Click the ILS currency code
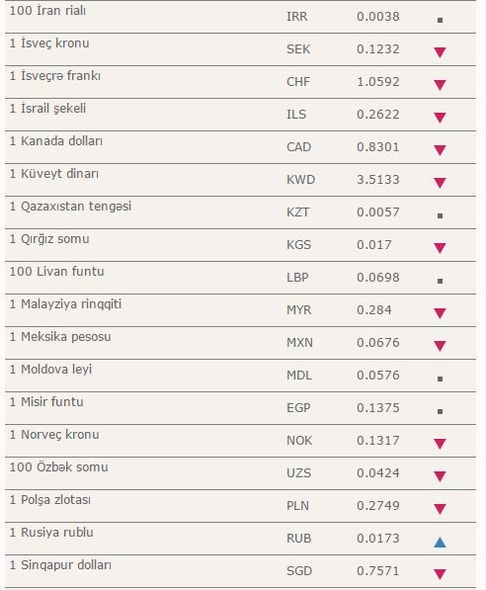486x590 pixels. (296, 114)
